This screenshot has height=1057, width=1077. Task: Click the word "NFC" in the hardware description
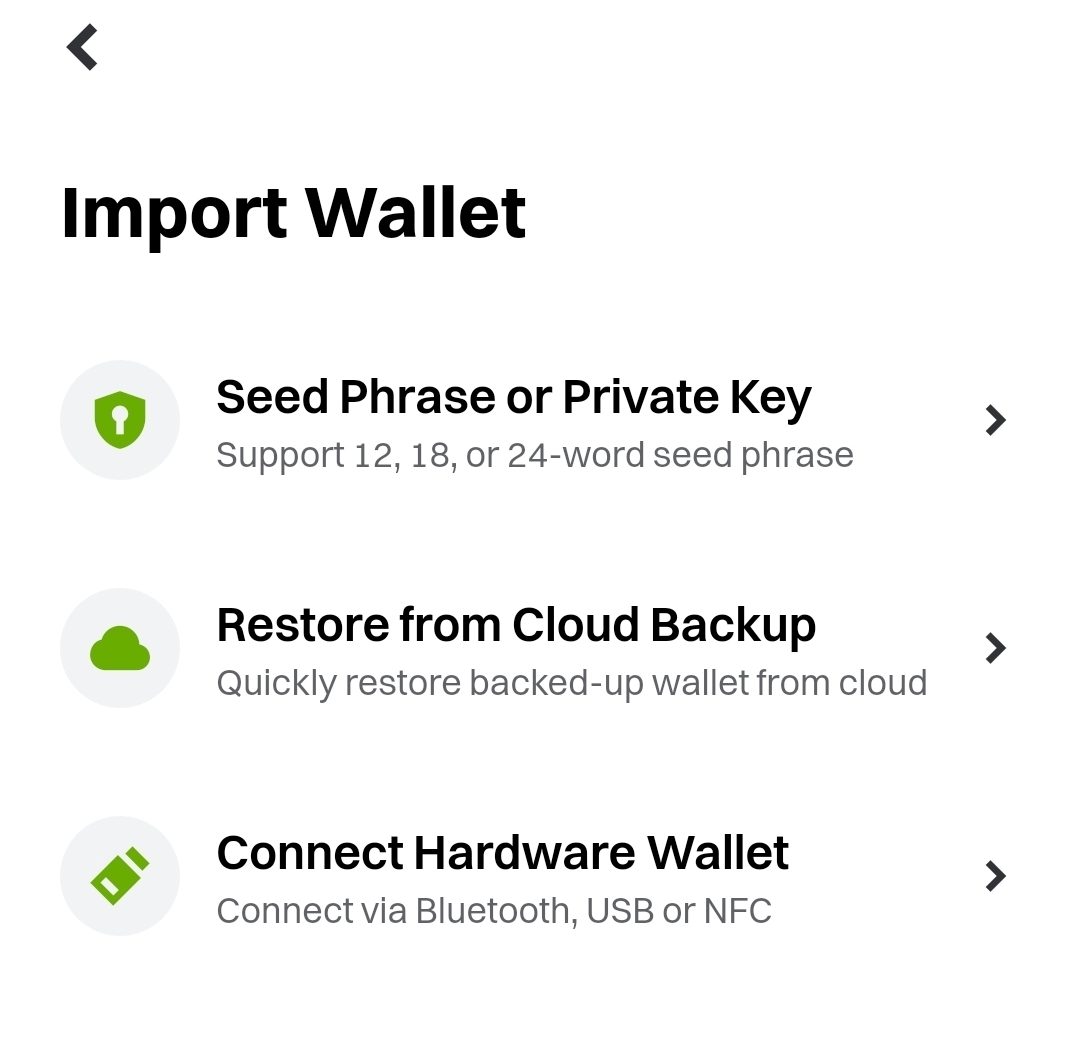tap(738, 912)
